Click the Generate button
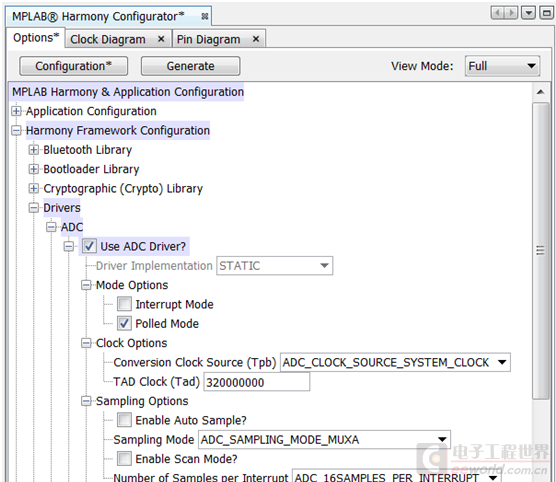Screen dimensions: 556x482 [x=190, y=66]
